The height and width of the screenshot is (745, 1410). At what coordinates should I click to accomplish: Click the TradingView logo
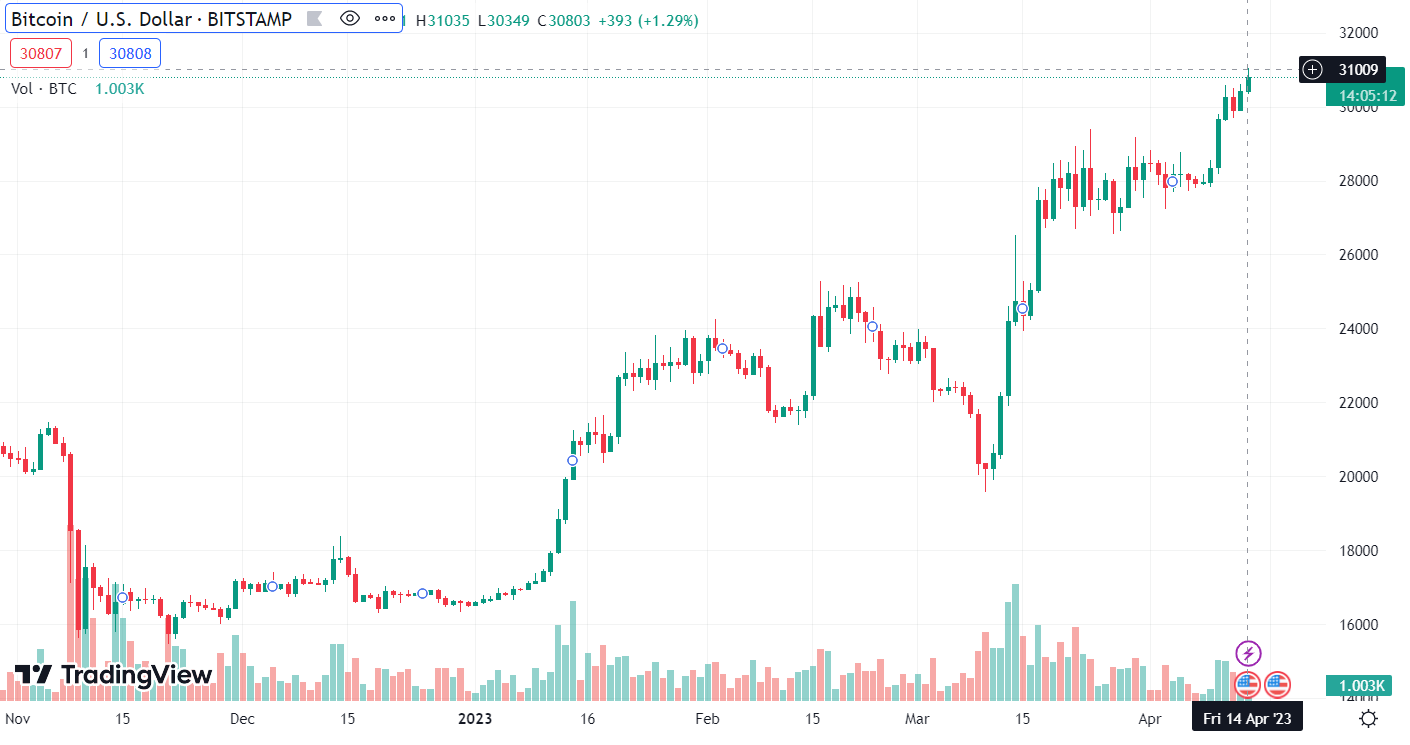[x=113, y=675]
